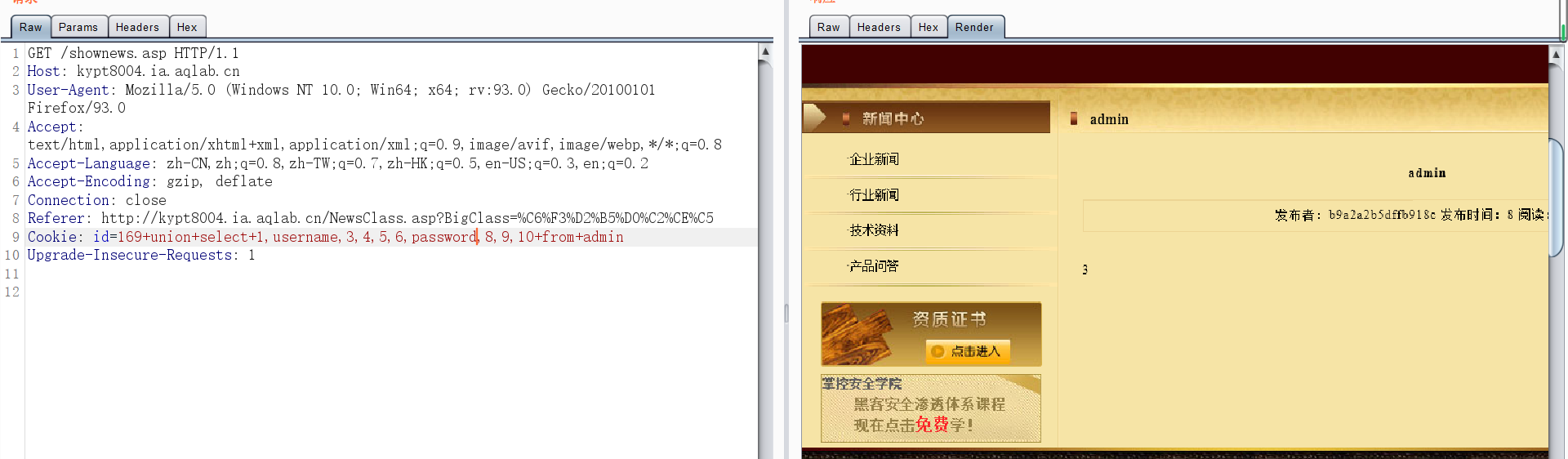The width and height of the screenshot is (1568, 459).
Task: Open the response Headers tab
Action: coord(879,27)
